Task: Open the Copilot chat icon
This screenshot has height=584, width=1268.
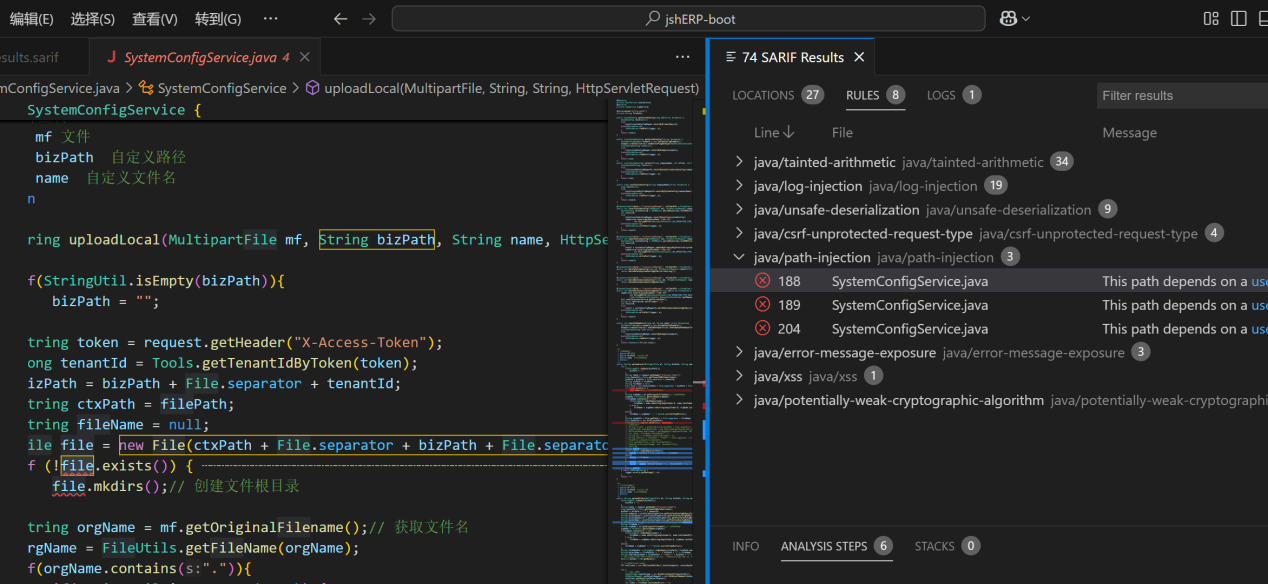Action: [1008, 19]
